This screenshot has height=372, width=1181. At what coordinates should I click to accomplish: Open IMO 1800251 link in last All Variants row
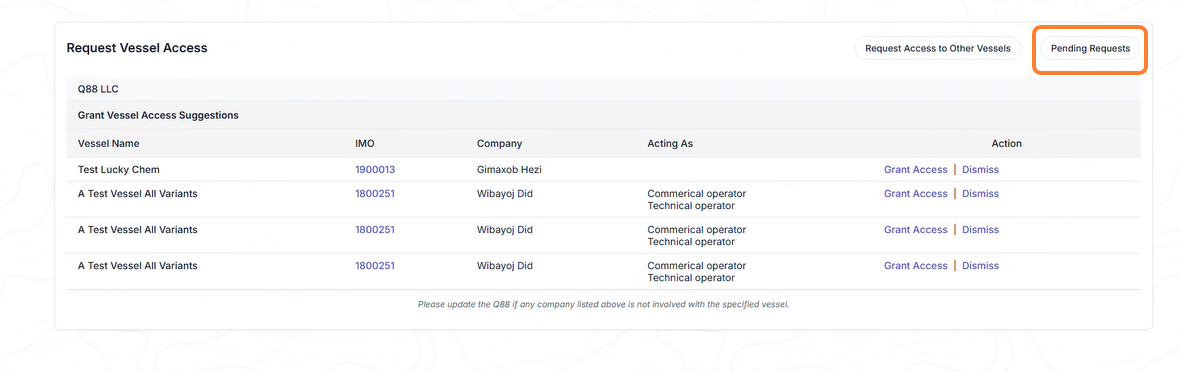pos(375,266)
